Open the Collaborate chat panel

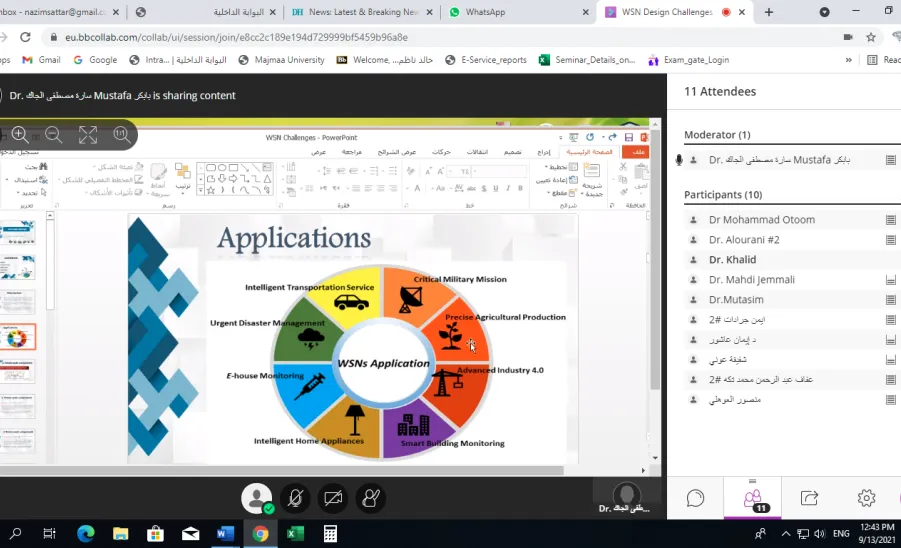[695, 498]
